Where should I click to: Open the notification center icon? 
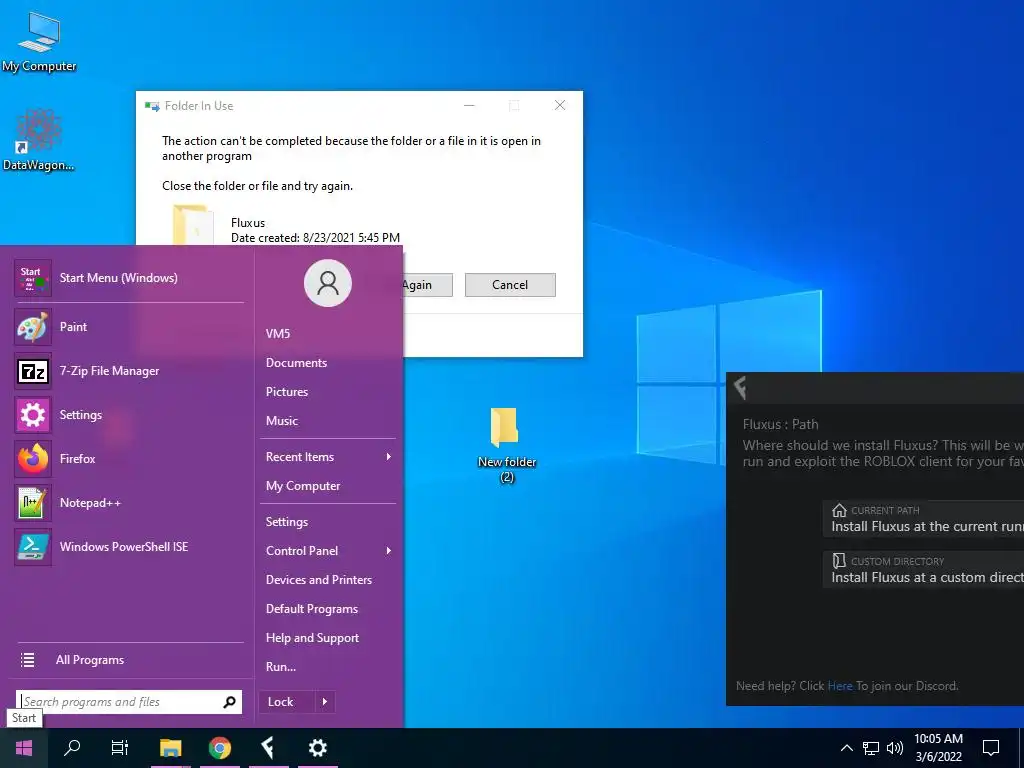click(991, 748)
